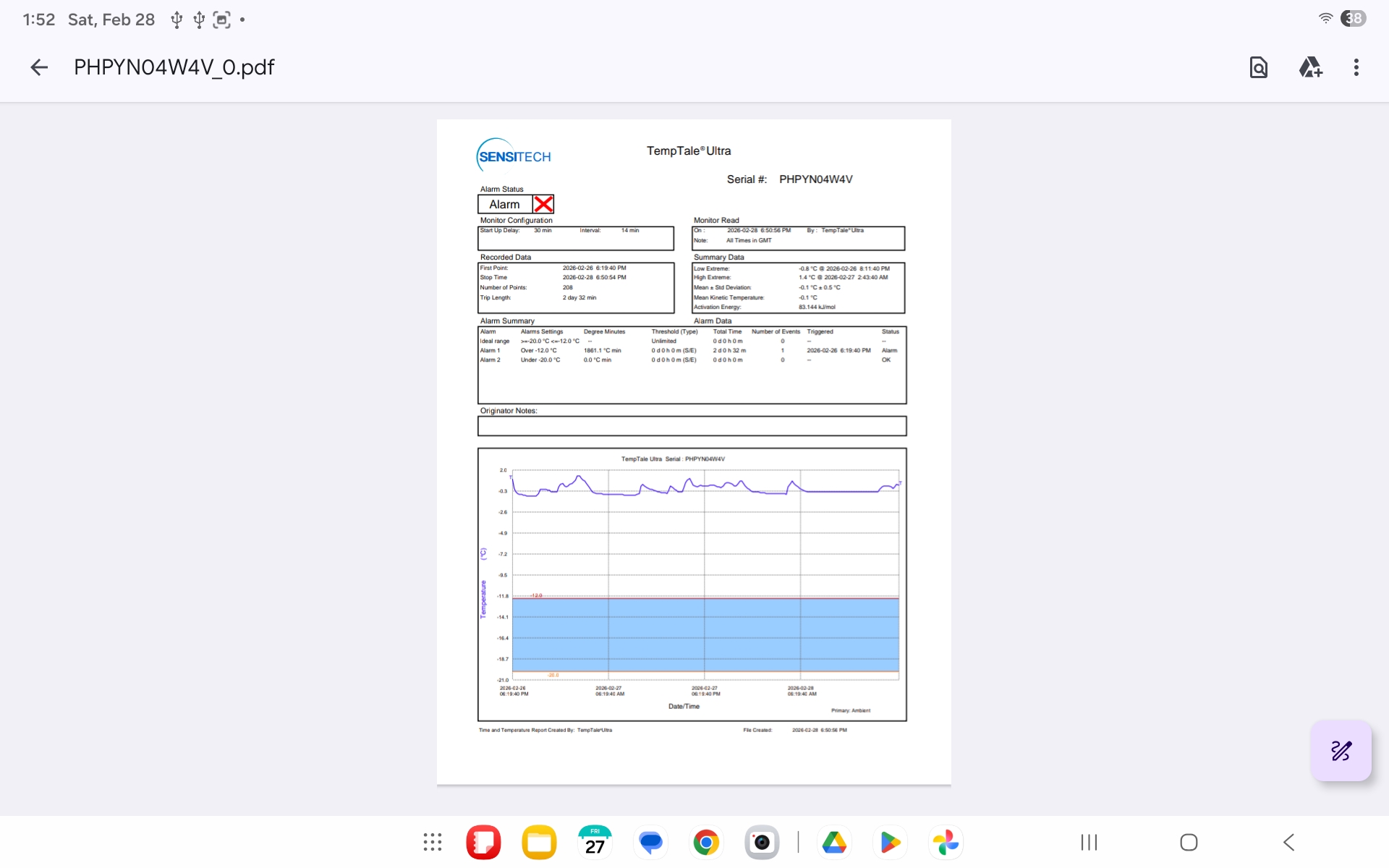The width and height of the screenshot is (1389, 868).
Task: Open the Camera app
Action: (762, 842)
